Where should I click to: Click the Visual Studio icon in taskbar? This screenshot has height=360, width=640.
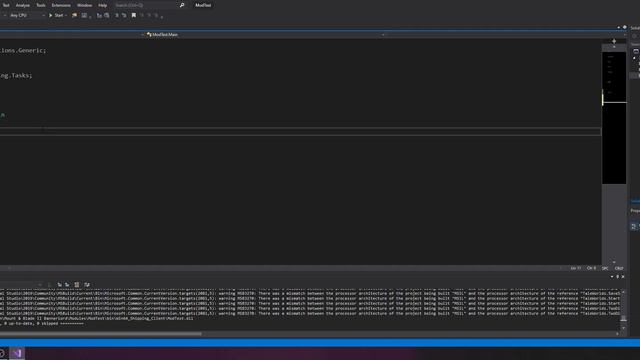coord(17,353)
